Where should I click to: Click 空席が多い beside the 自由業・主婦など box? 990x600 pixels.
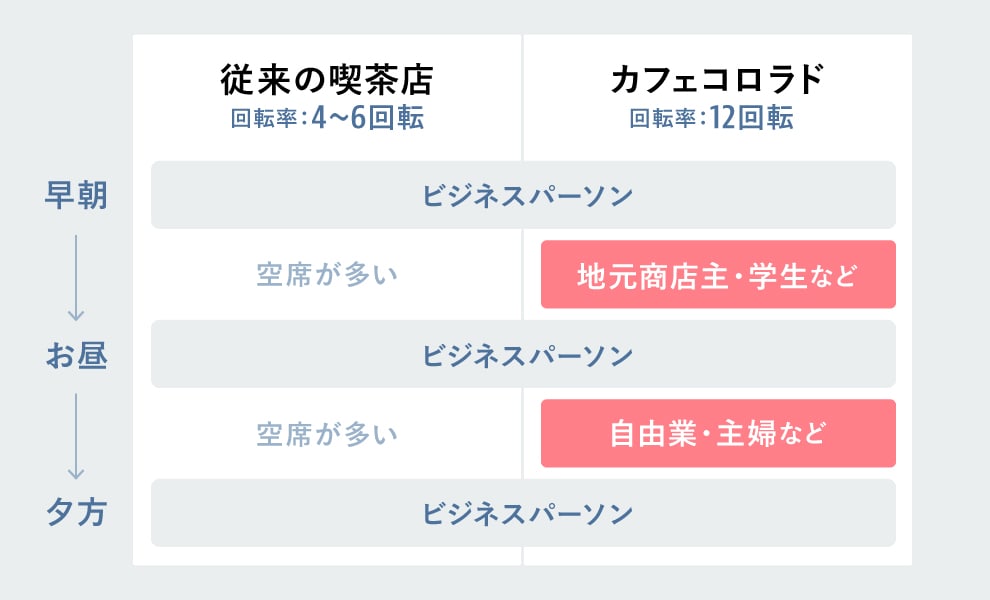pos(327,435)
